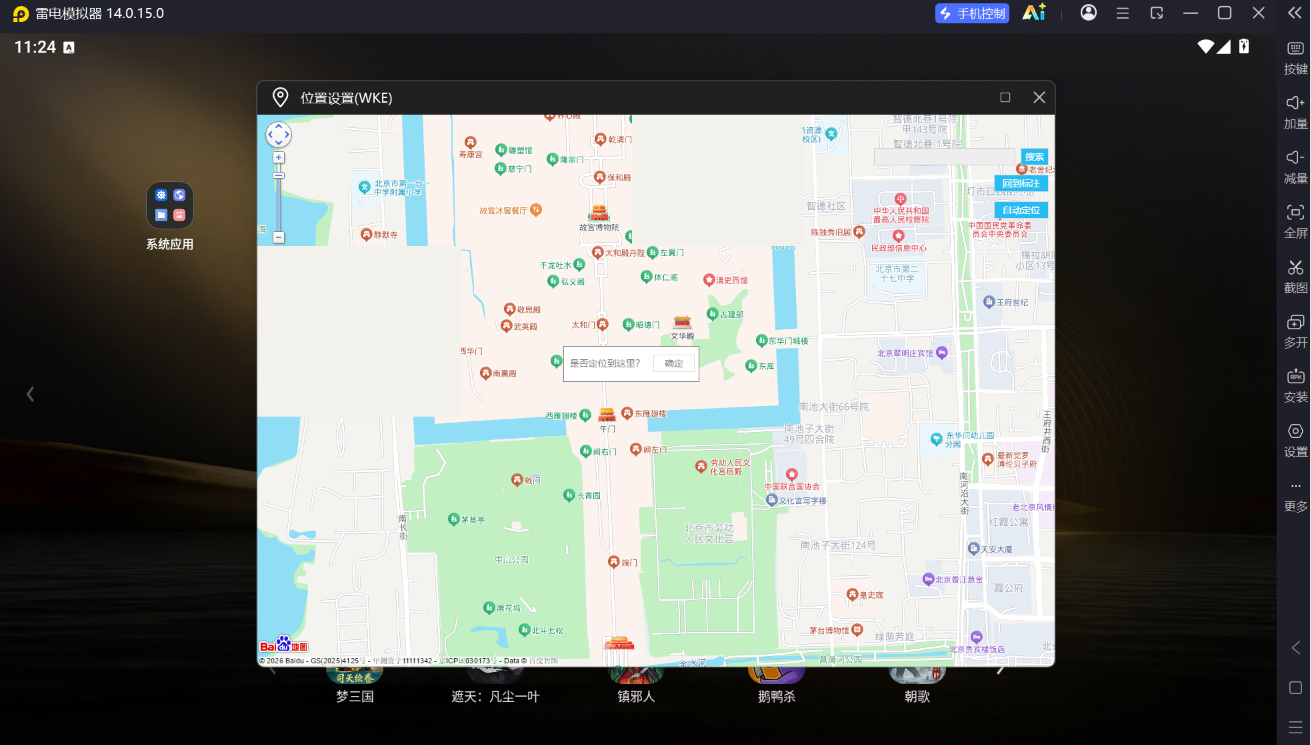Click the 北京贵宾楼饭店 hotel marker
Image resolution: width=1311 pixels, height=745 pixels.
(x=976, y=637)
